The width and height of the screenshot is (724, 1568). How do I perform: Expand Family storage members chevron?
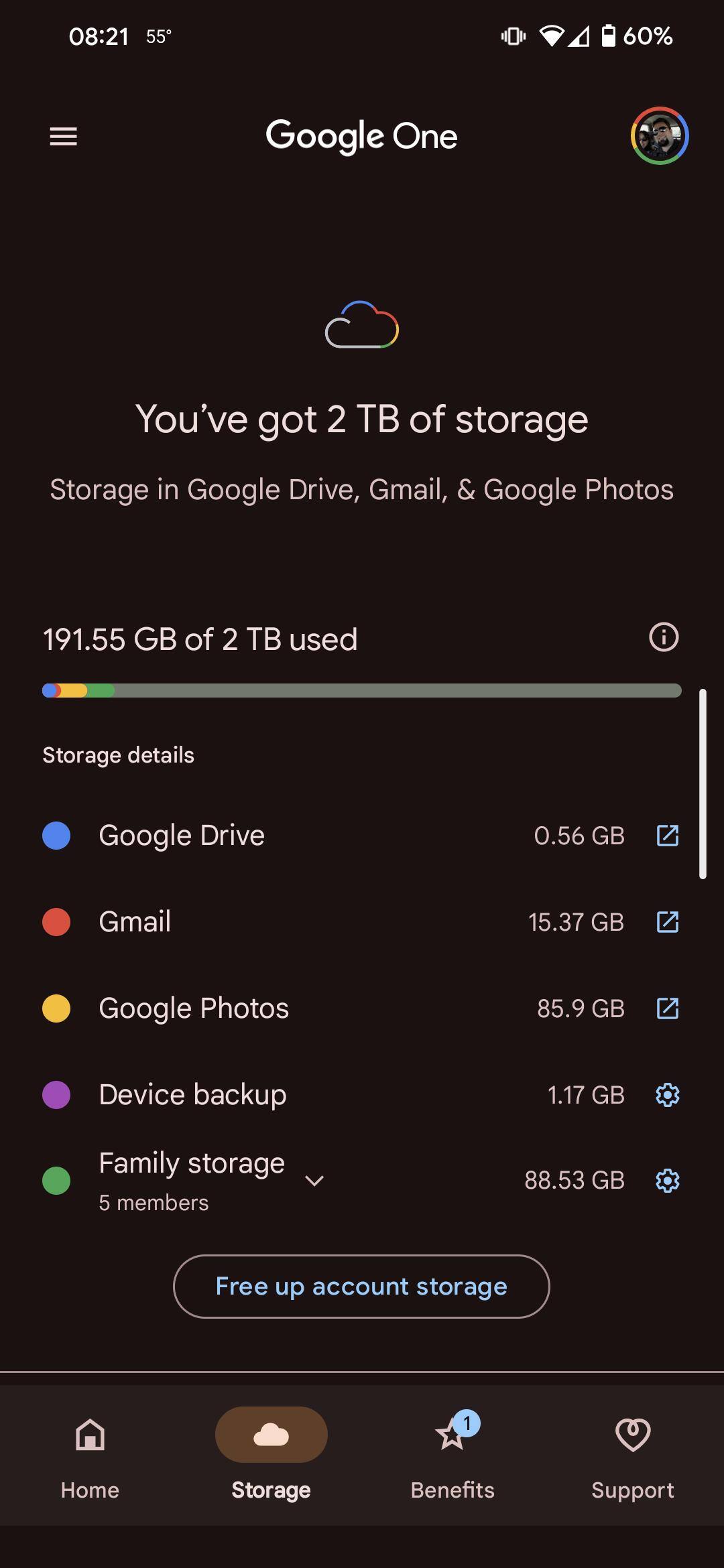314,1181
